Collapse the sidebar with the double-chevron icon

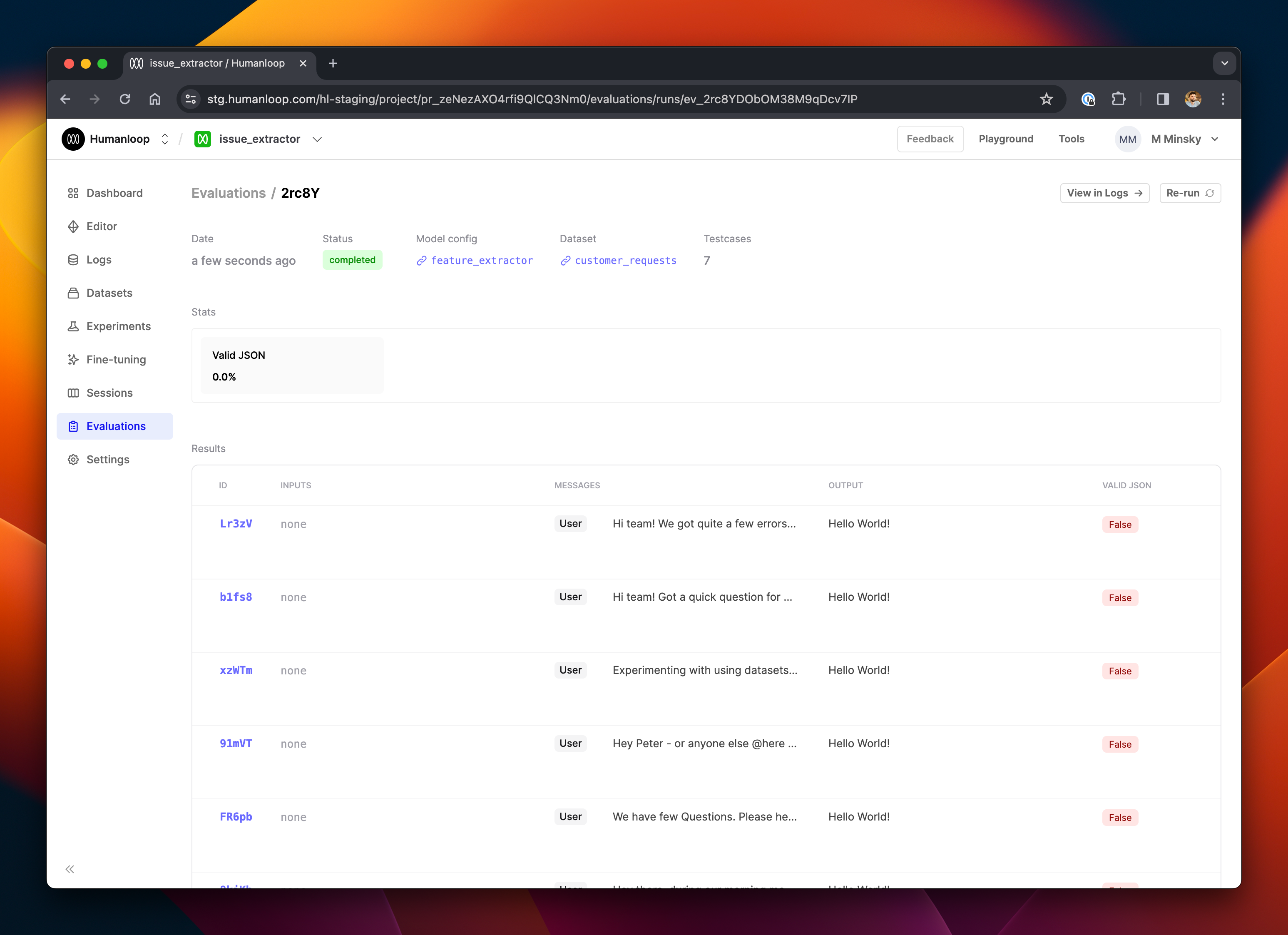click(70, 869)
